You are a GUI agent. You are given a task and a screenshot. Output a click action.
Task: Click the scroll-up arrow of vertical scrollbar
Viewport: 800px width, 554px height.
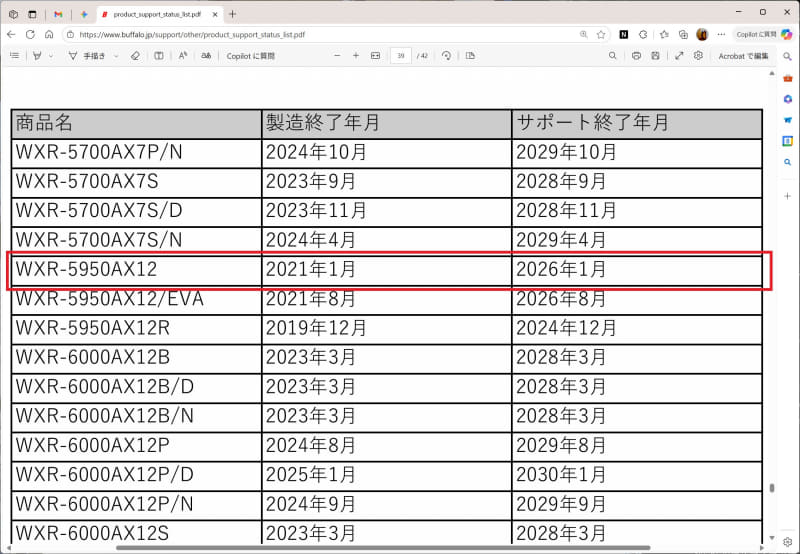pos(771,73)
